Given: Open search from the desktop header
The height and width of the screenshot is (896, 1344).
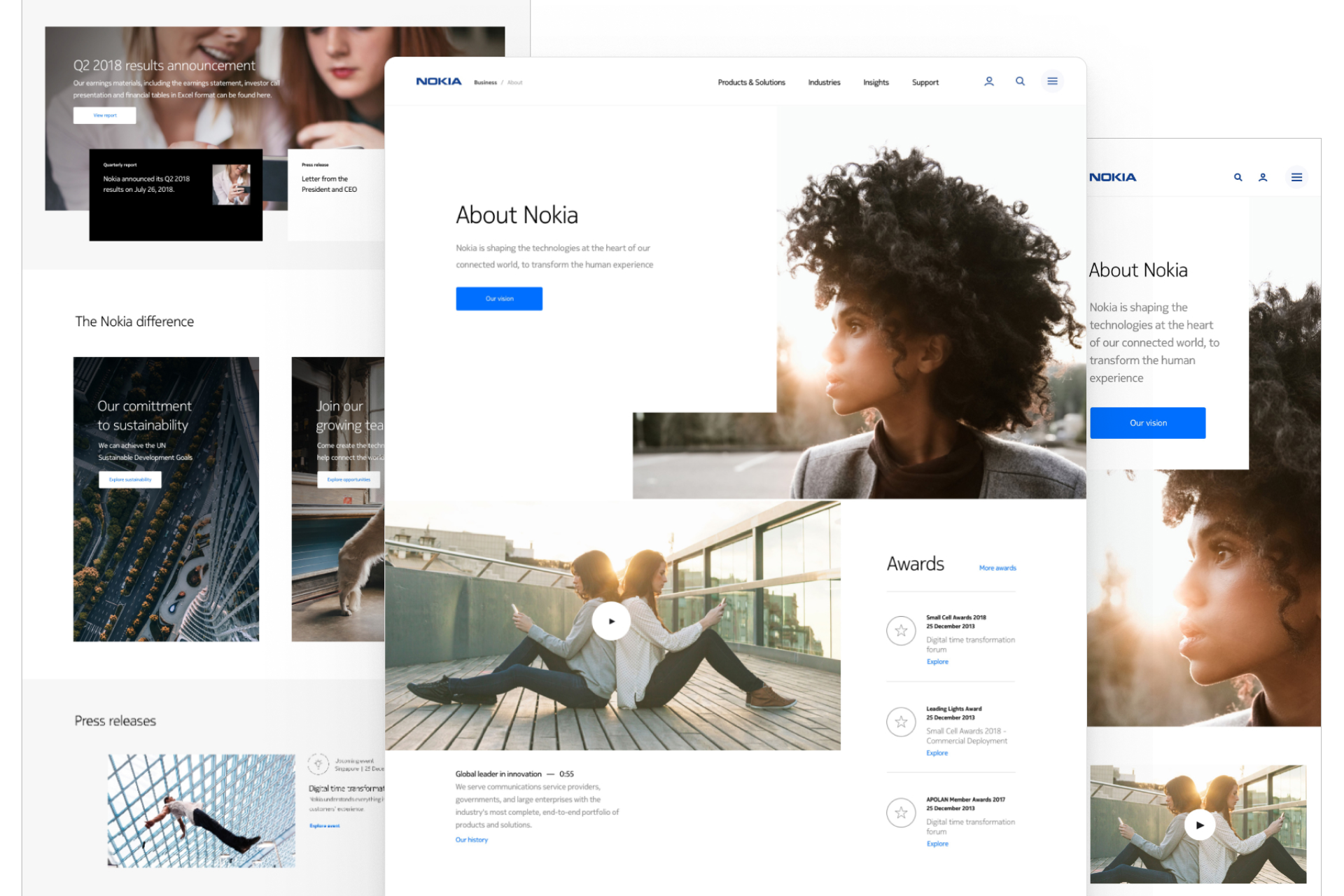Looking at the screenshot, I should (x=1020, y=81).
